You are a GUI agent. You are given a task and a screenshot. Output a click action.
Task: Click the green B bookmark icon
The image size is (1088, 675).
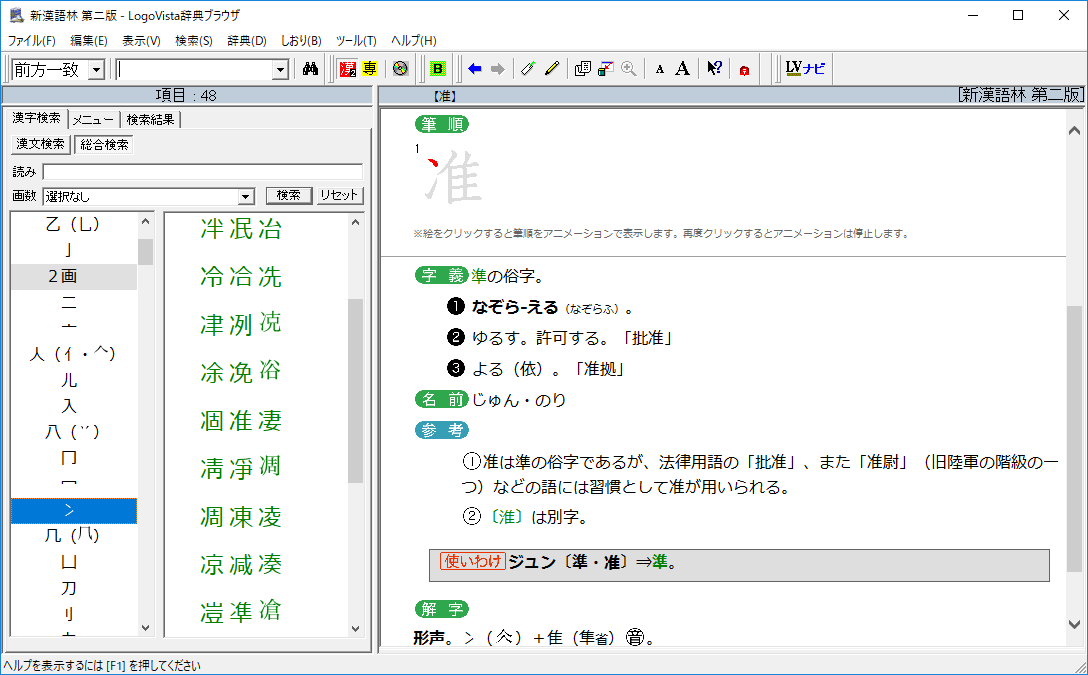(x=437, y=69)
